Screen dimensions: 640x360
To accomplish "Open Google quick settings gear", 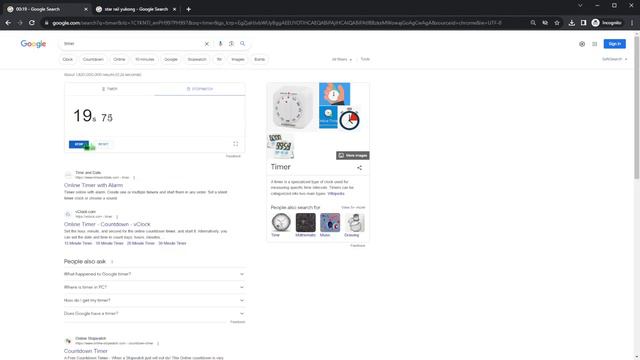I will [x=582, y=44].
